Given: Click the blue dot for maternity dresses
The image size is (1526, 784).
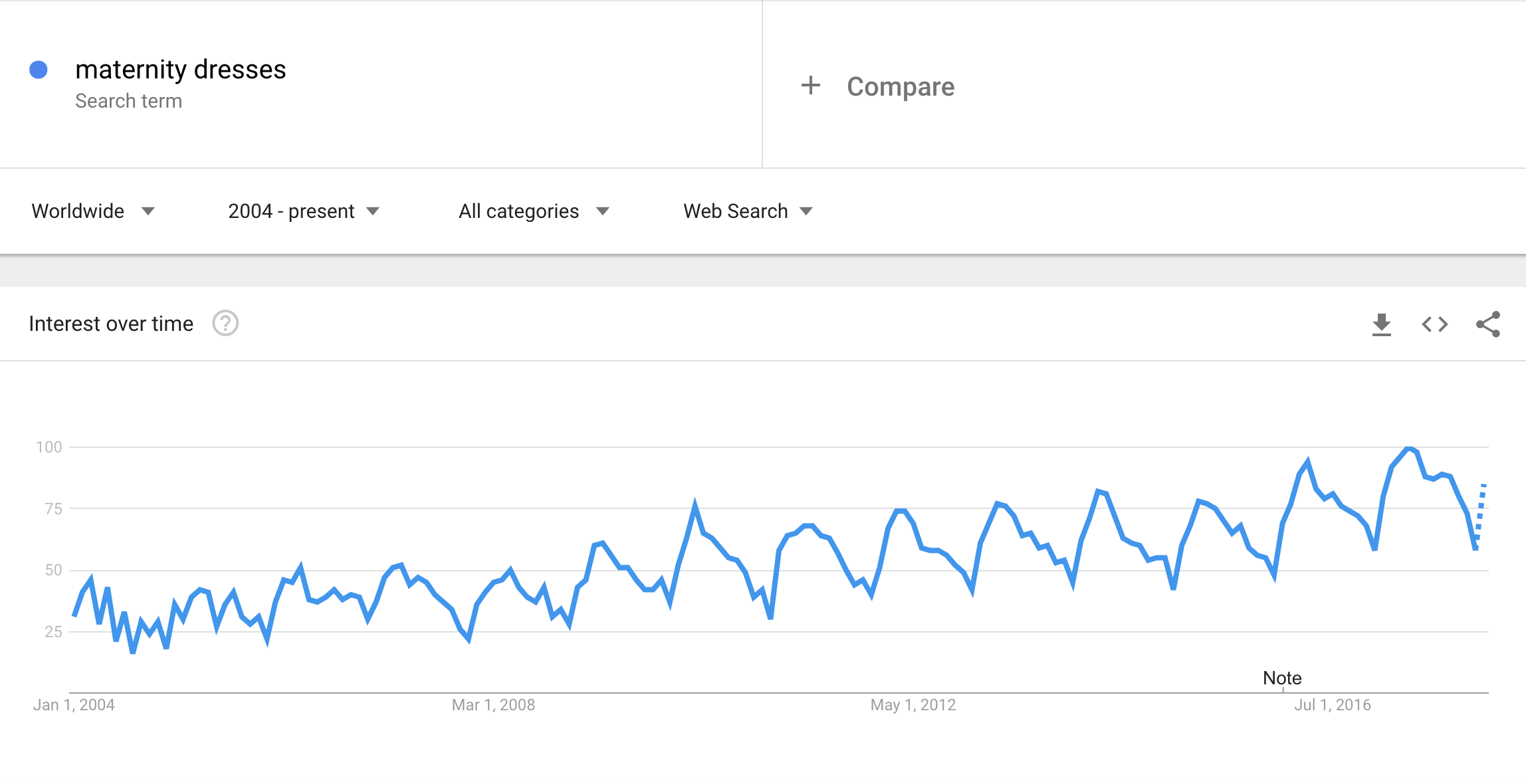Looking at the screenshot, I should click(x=39, y=70).
